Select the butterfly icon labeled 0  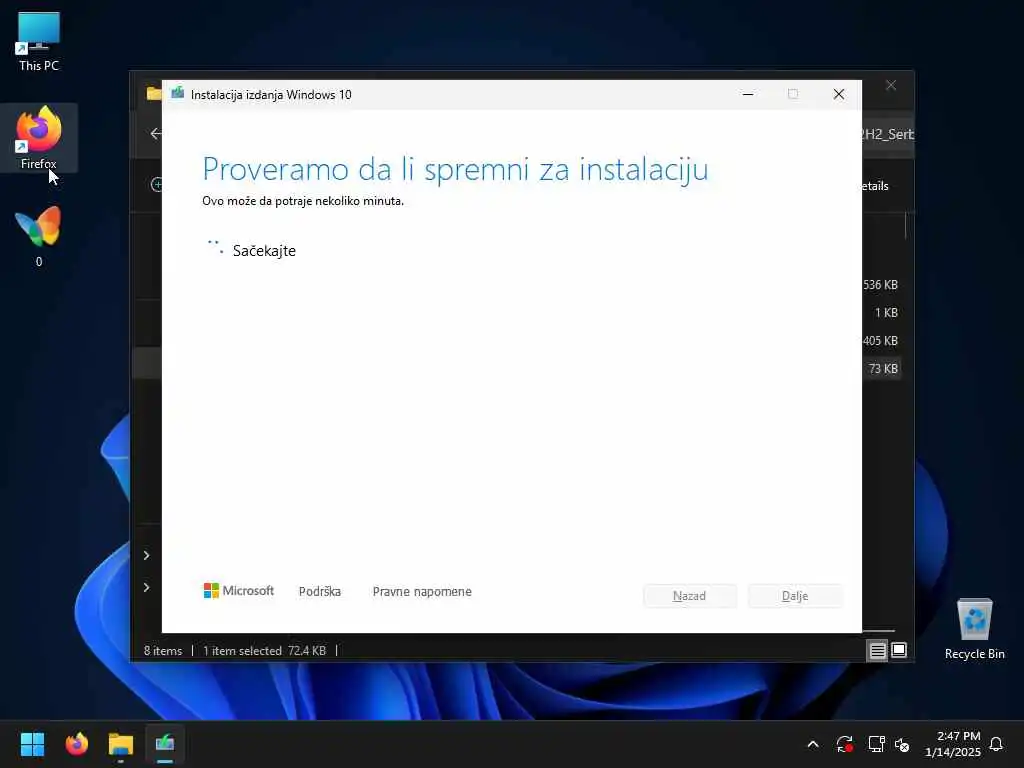(39, 236)
